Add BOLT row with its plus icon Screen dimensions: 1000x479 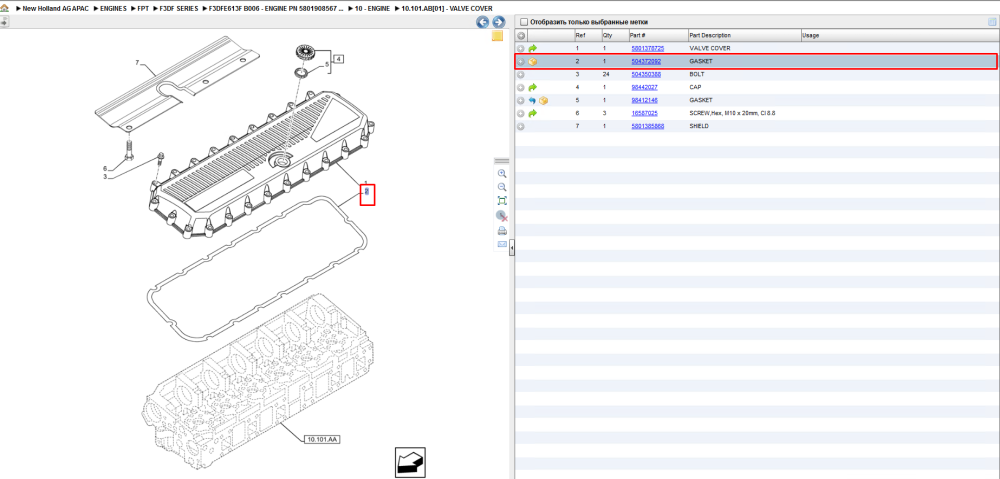pos(521,75)
